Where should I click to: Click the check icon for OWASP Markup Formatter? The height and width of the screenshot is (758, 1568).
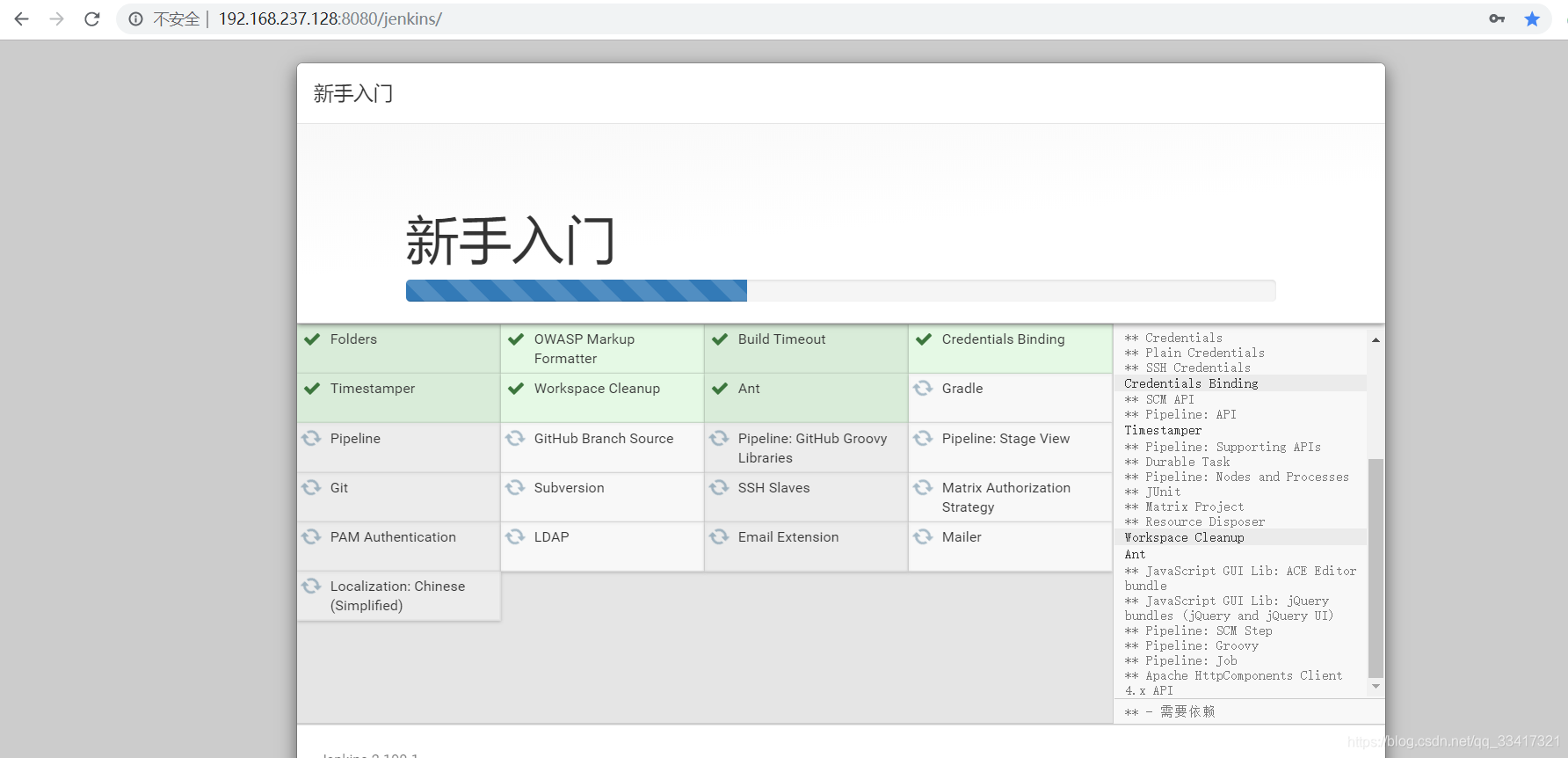pyautogui.click(x=516, y=339)
